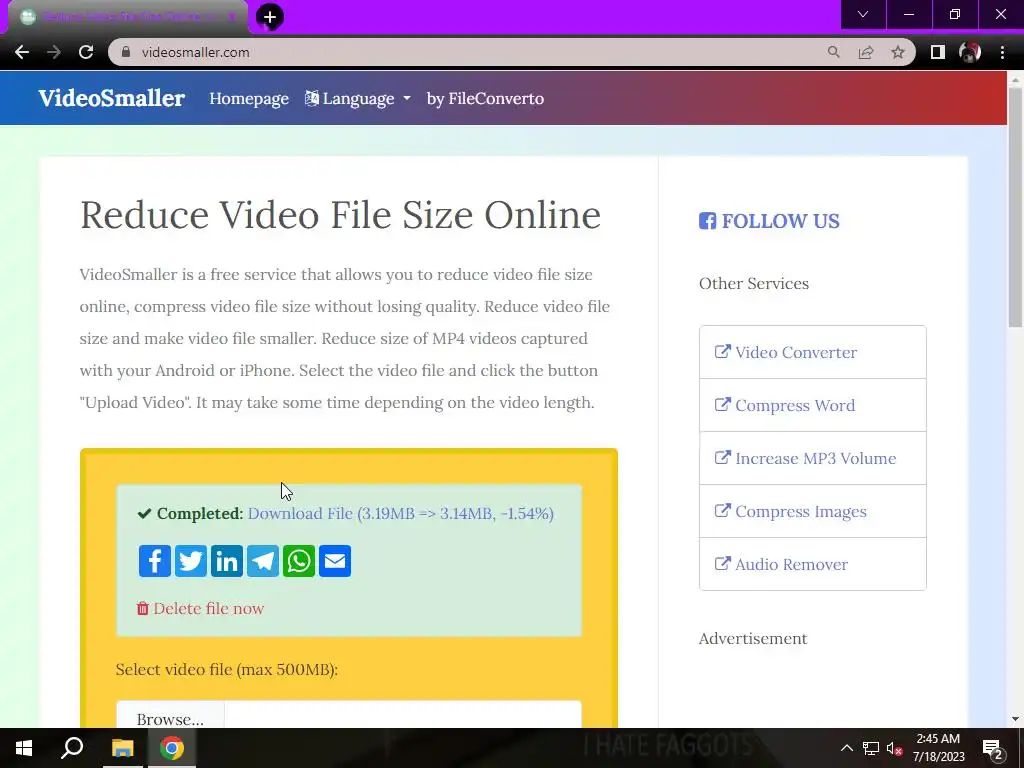Click the VideoSmaller logo text

pos(112,98)
